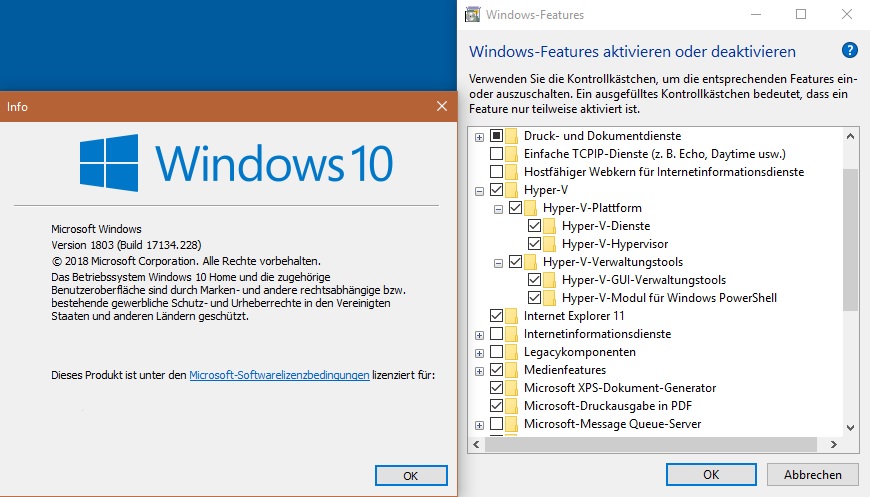Uncheck Hyper-V-Hypervisor checkbox

534,244
